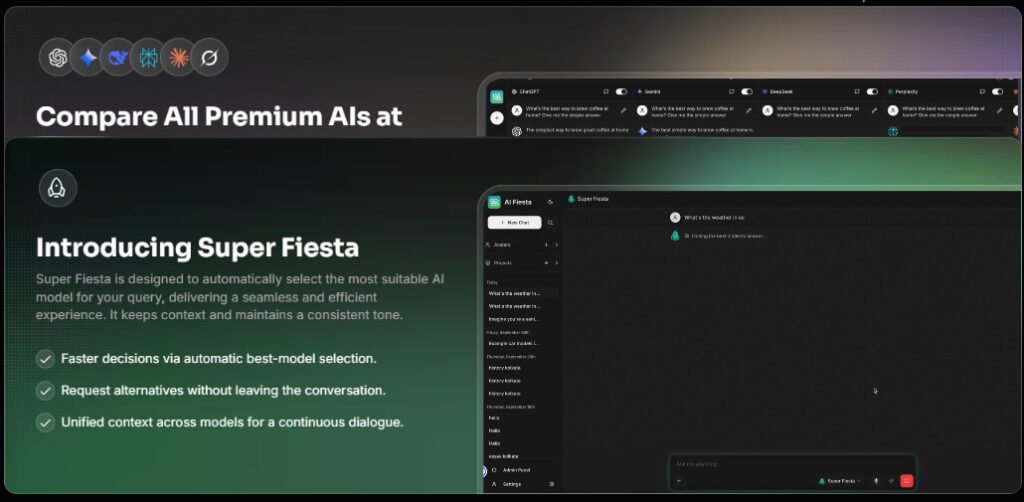Toggle off the ChatGPT model switch
Viewport: 1024px width, 502px height.
coord(621,92)
